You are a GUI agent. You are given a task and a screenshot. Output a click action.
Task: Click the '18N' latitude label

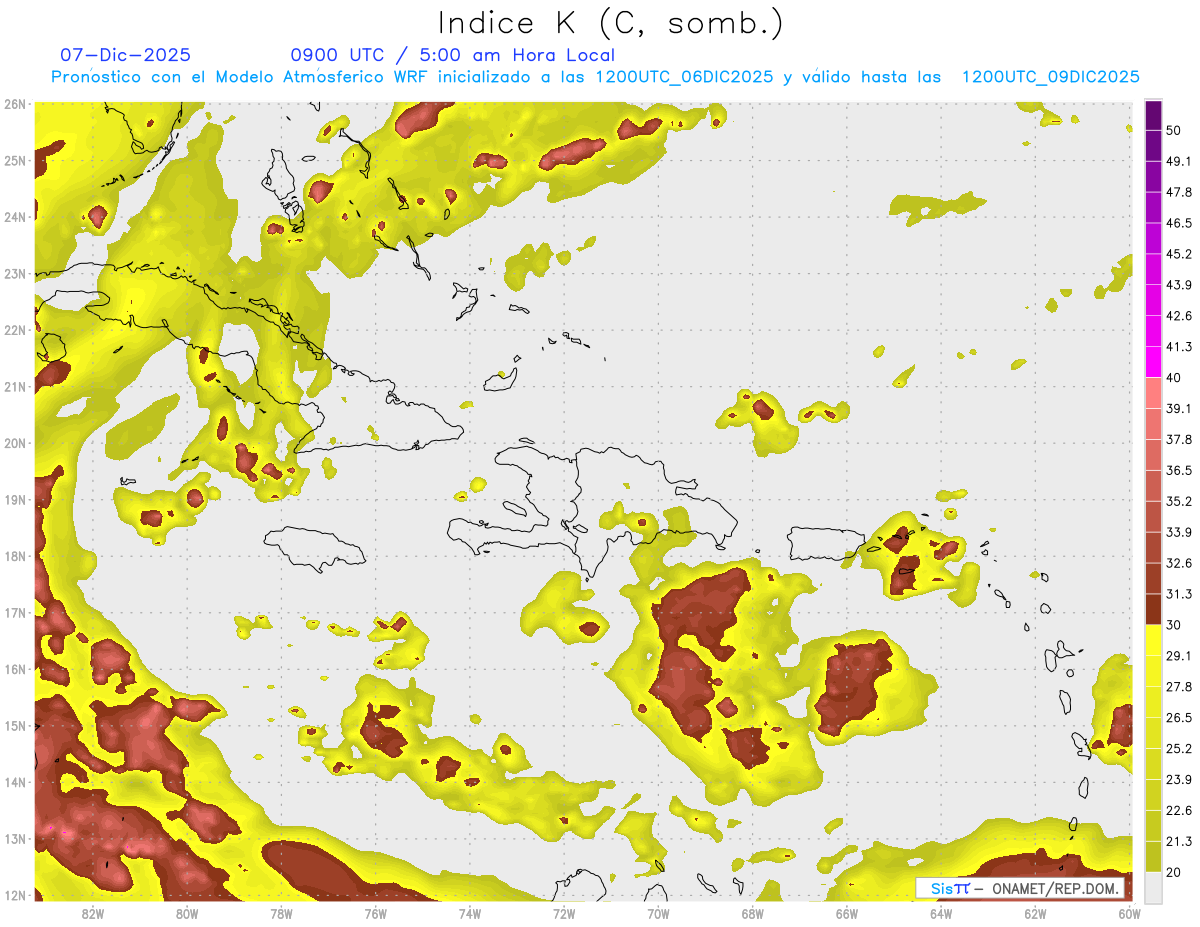point(15,556)
